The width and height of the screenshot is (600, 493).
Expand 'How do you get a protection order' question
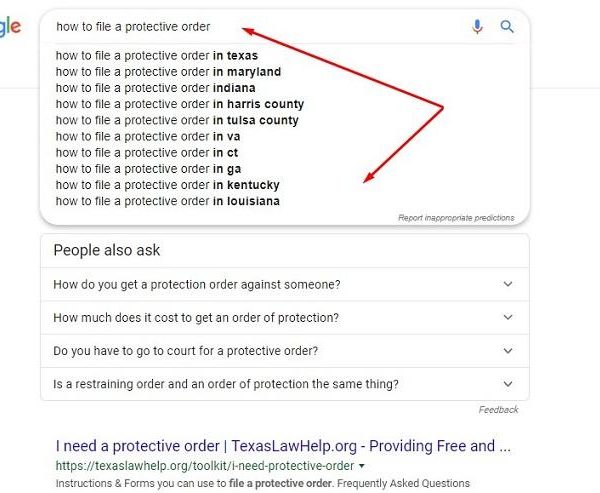(284, 284)
